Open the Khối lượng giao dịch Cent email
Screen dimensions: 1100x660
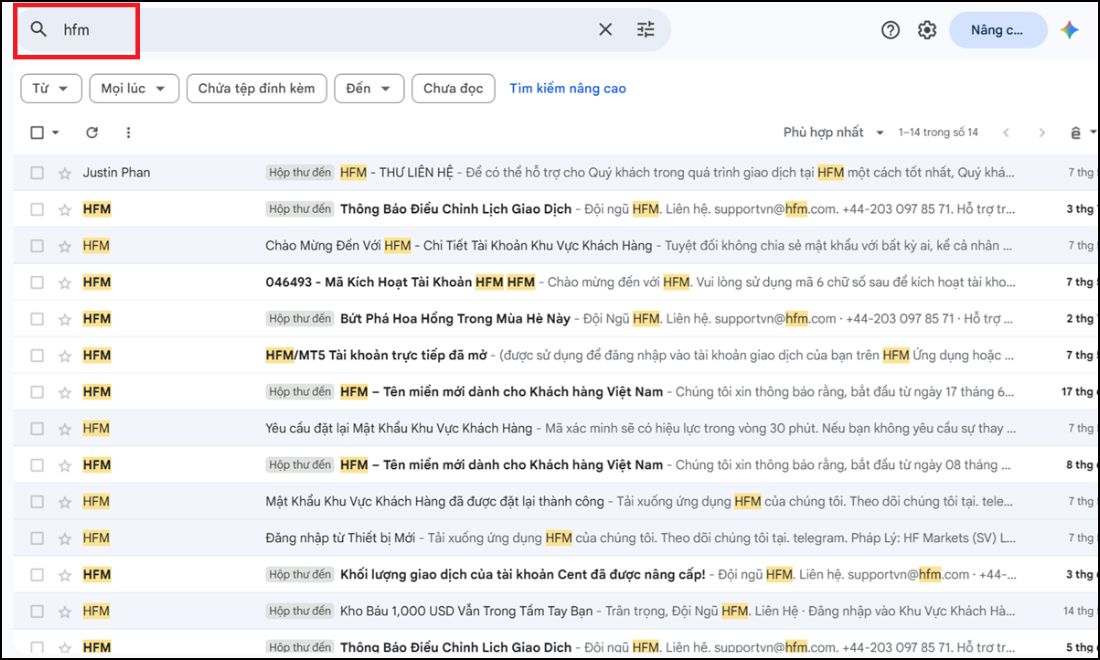[554, 574]
